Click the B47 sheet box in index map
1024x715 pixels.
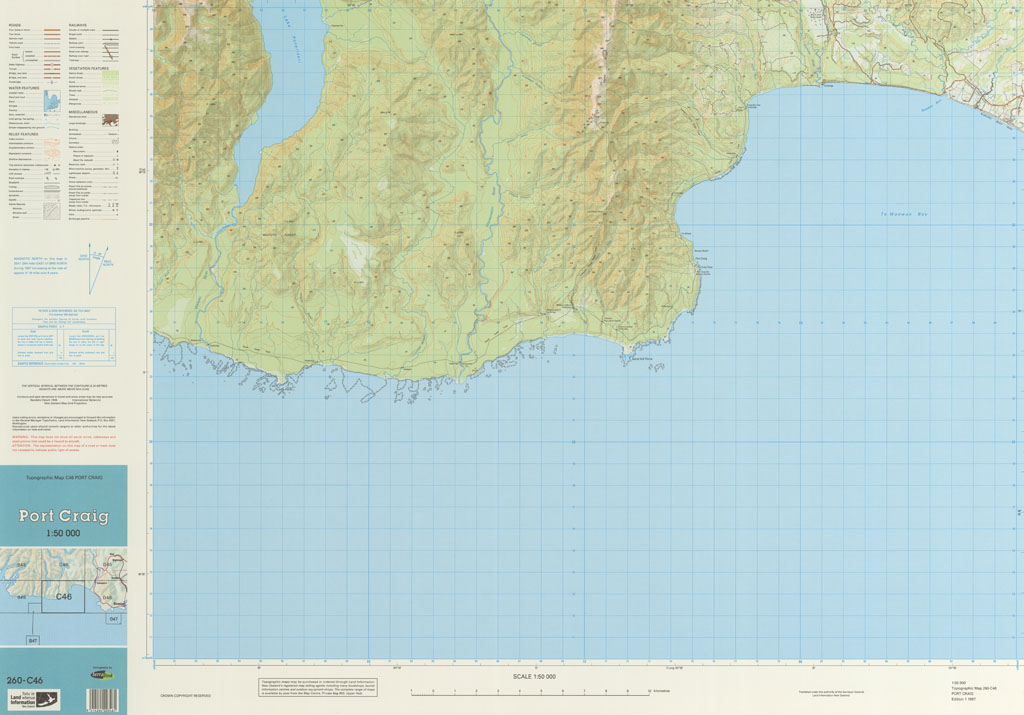[x=33, y=639]
